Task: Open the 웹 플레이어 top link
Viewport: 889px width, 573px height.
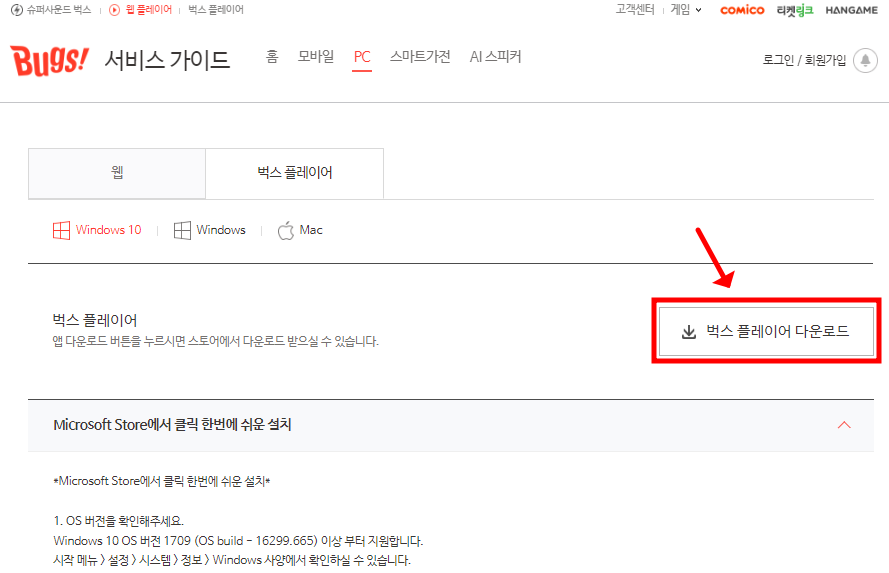Action: pyautogui.click(x=149, y=10)
